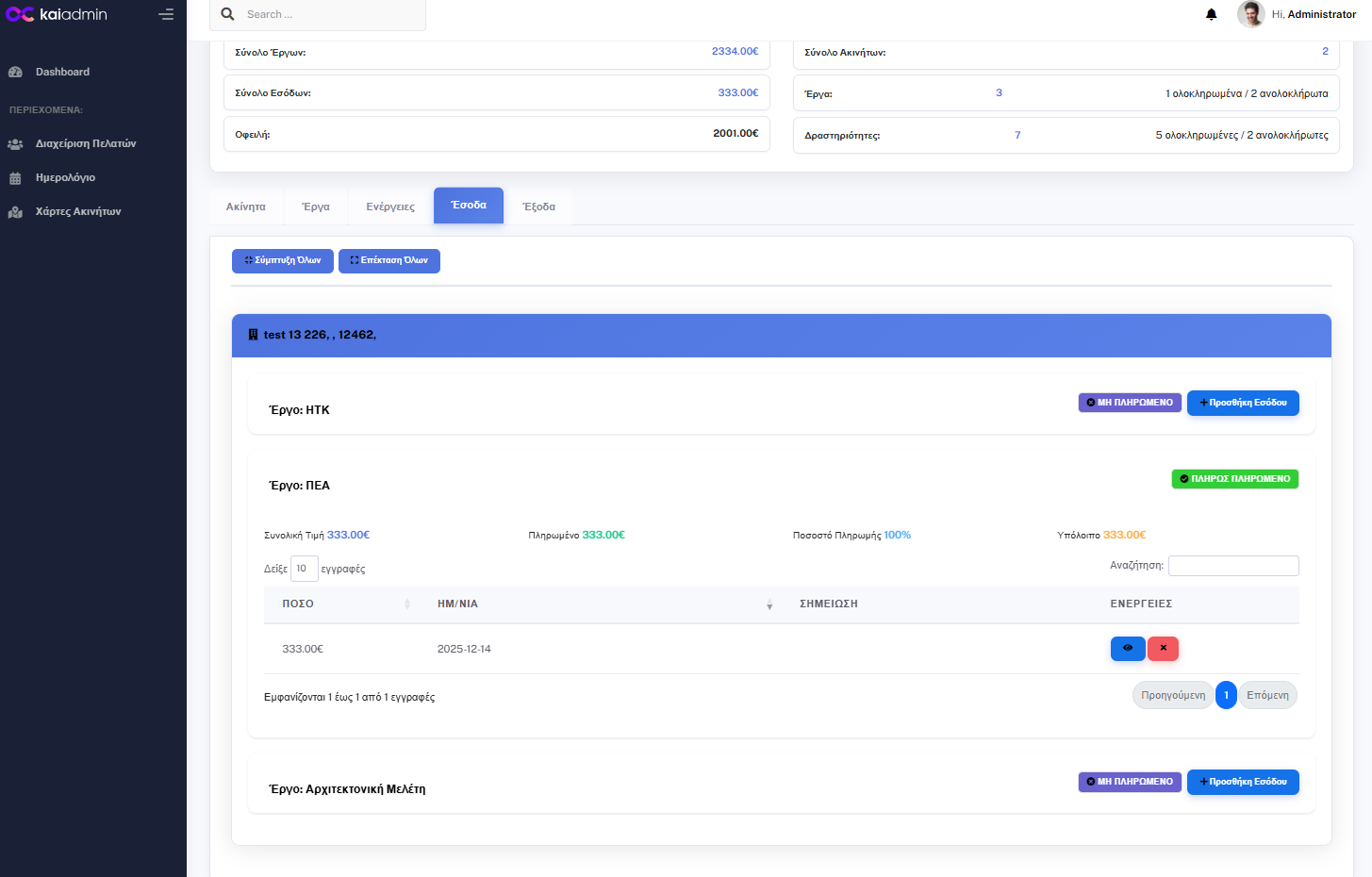Click the Επόμενη pagination button

(1267, 695)
